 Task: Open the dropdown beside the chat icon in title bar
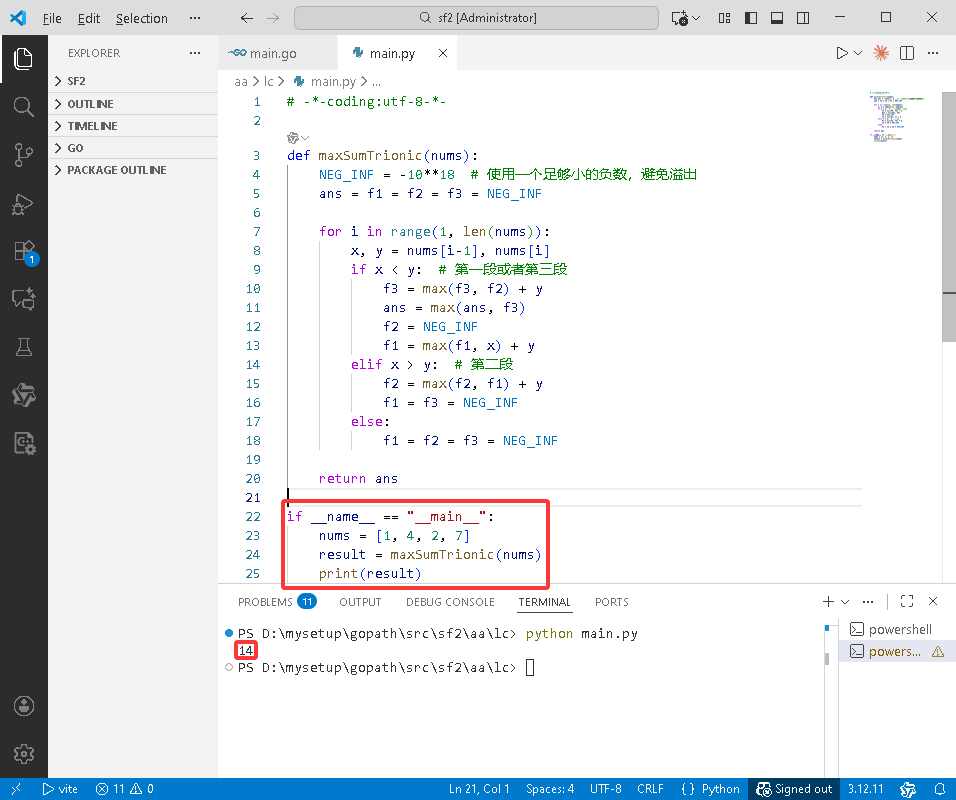(696, 18)
